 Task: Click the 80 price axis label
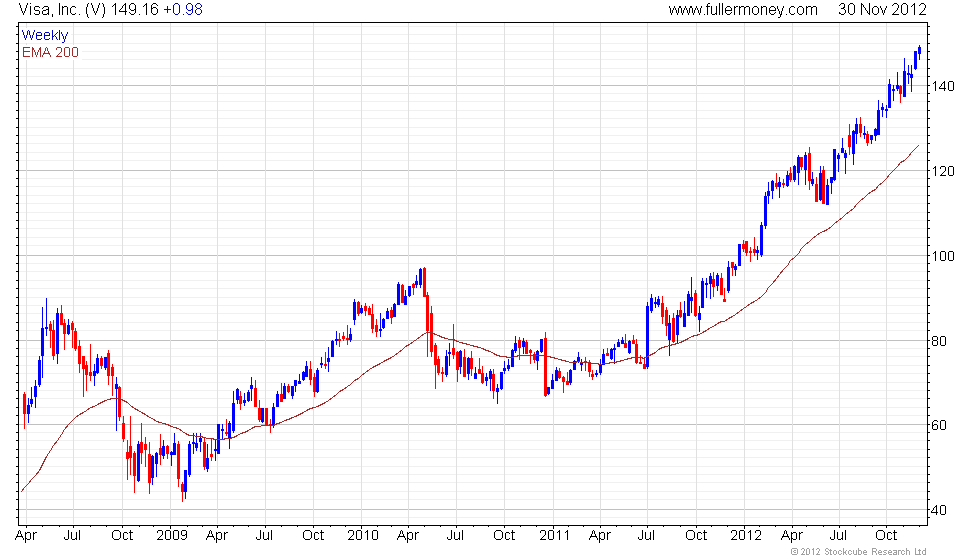tap(939, 341)
